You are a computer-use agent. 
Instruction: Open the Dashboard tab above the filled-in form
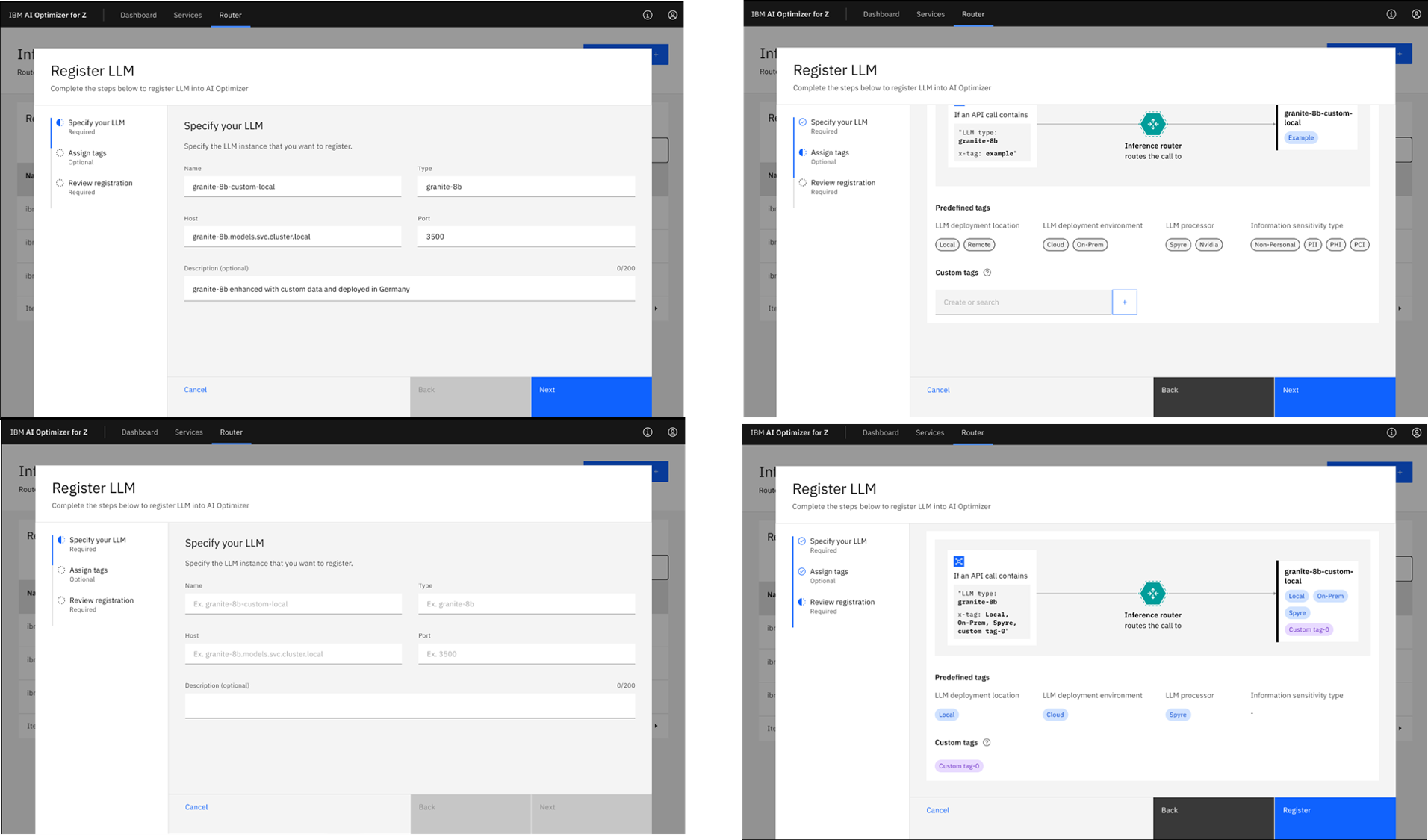click(139, 15)
